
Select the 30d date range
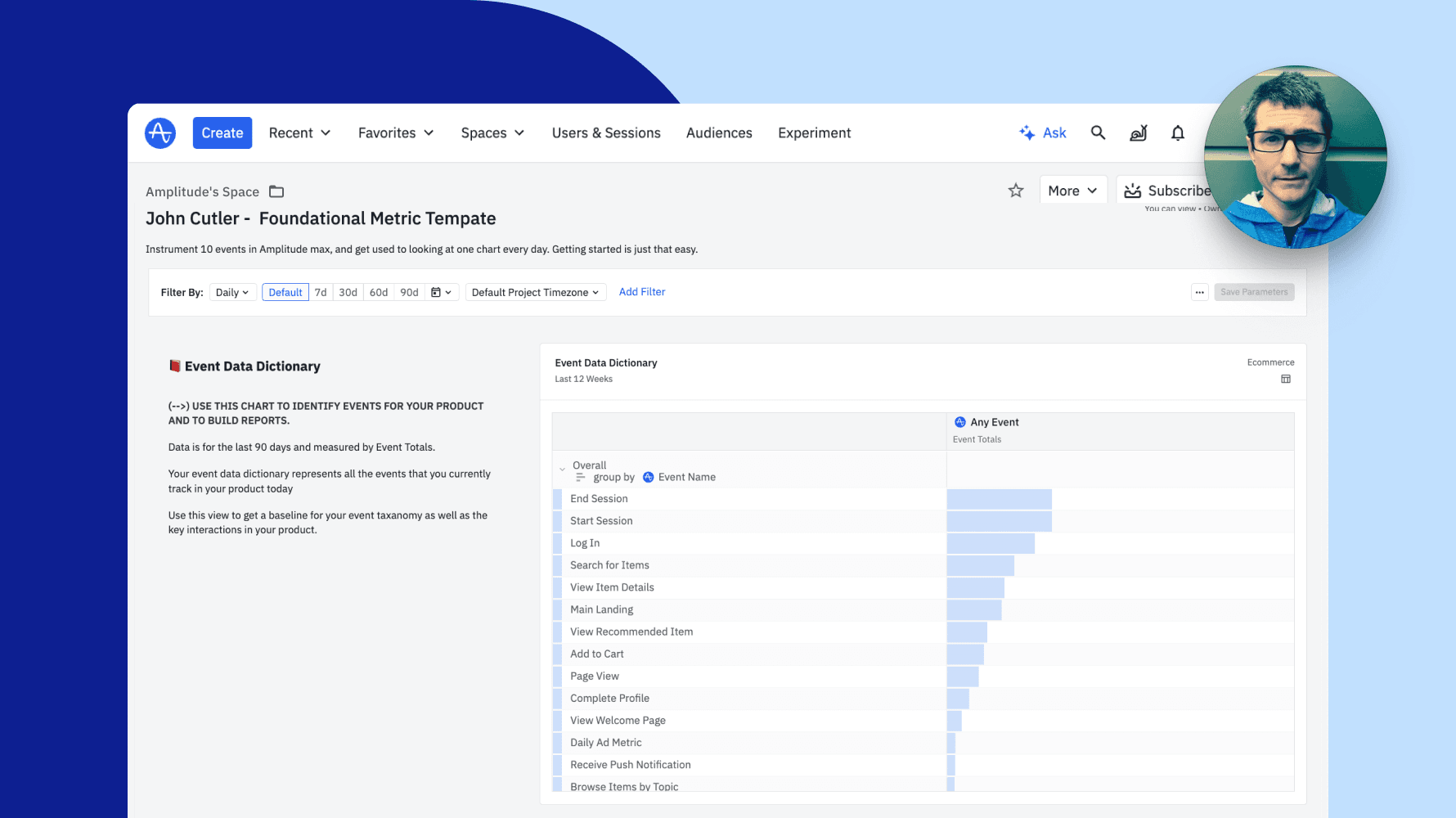point(348,292)
